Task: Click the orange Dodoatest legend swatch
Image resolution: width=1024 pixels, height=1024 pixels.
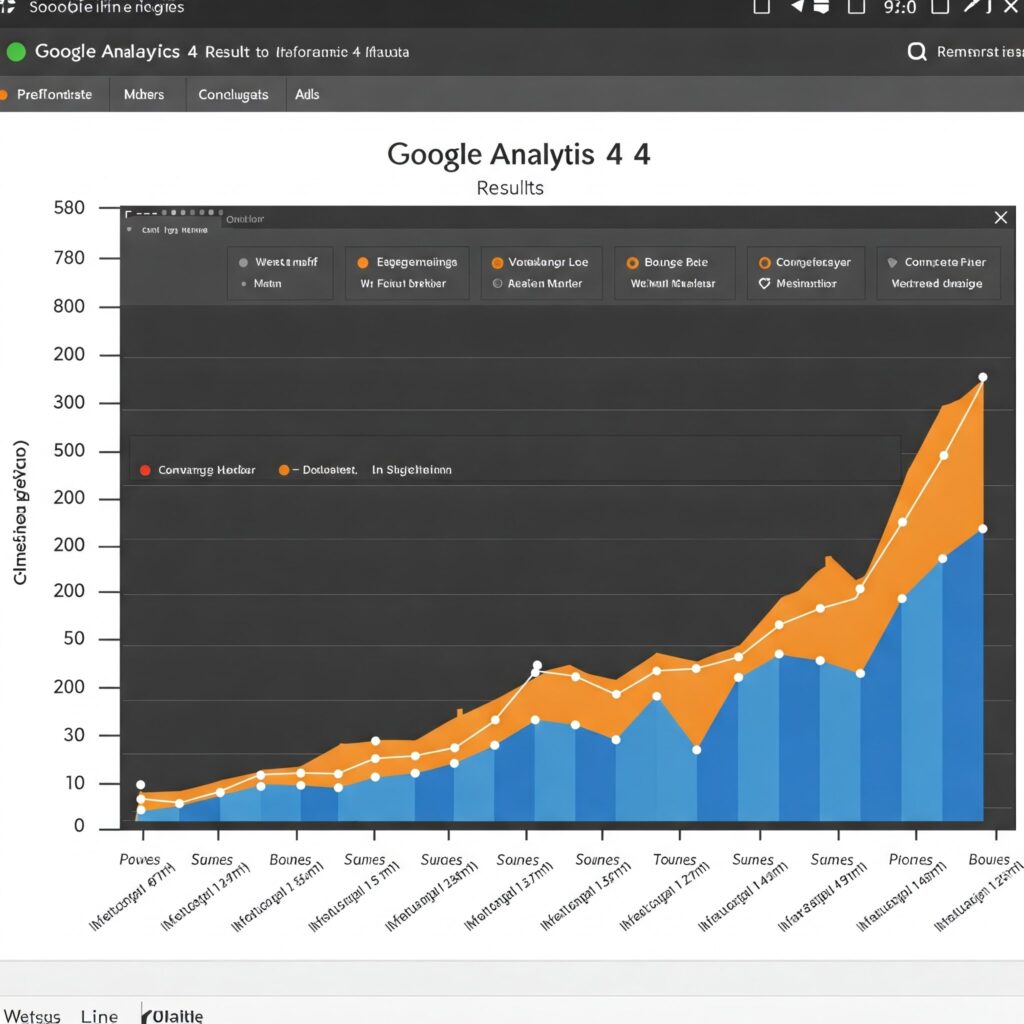Action: [284, 470]
